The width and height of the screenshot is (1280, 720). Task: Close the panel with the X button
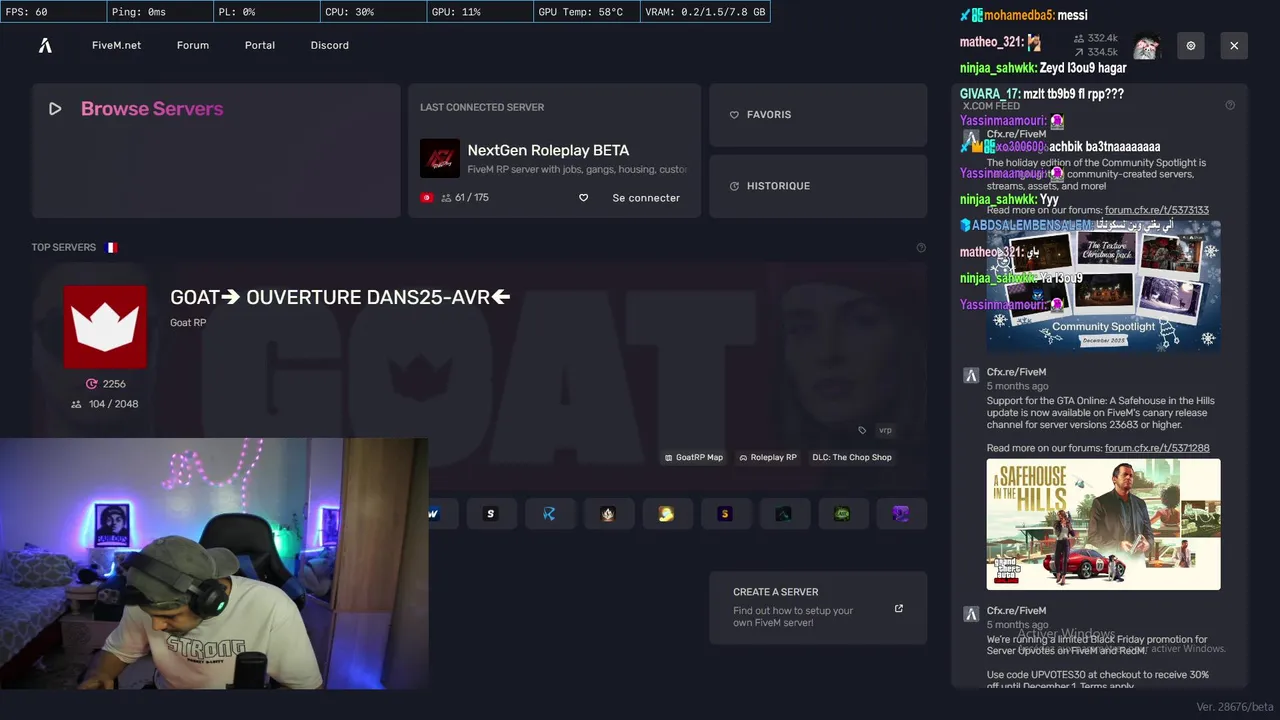(x=1234, y=45)
